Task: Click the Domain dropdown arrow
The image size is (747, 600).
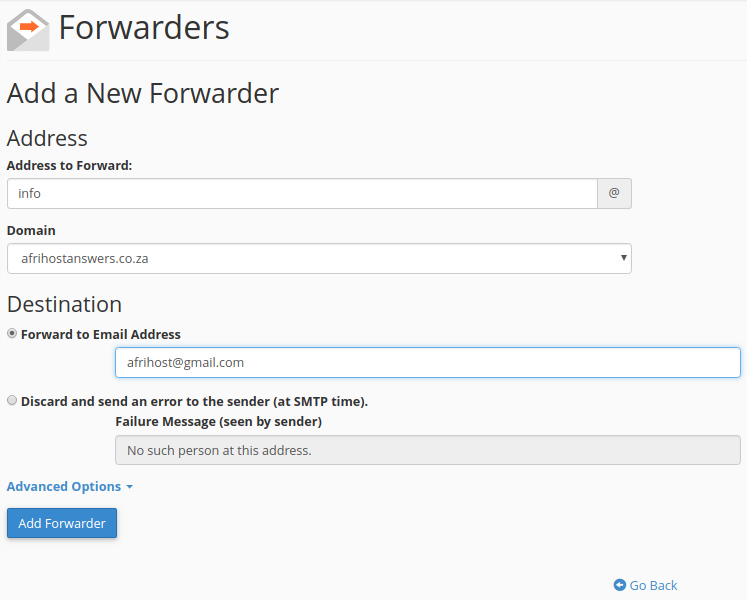Action: 624,258
